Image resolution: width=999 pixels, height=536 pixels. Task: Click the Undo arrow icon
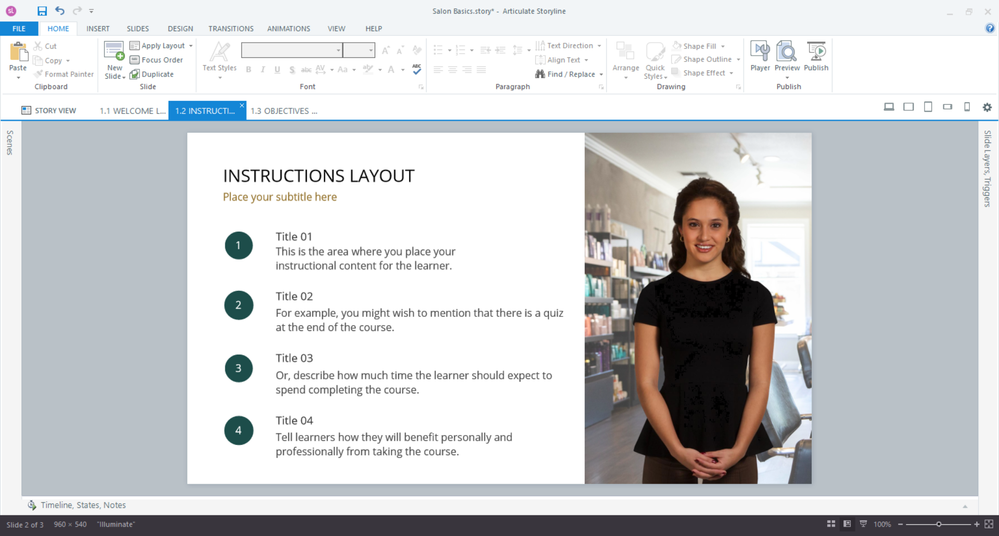click(x=59, y=11)
